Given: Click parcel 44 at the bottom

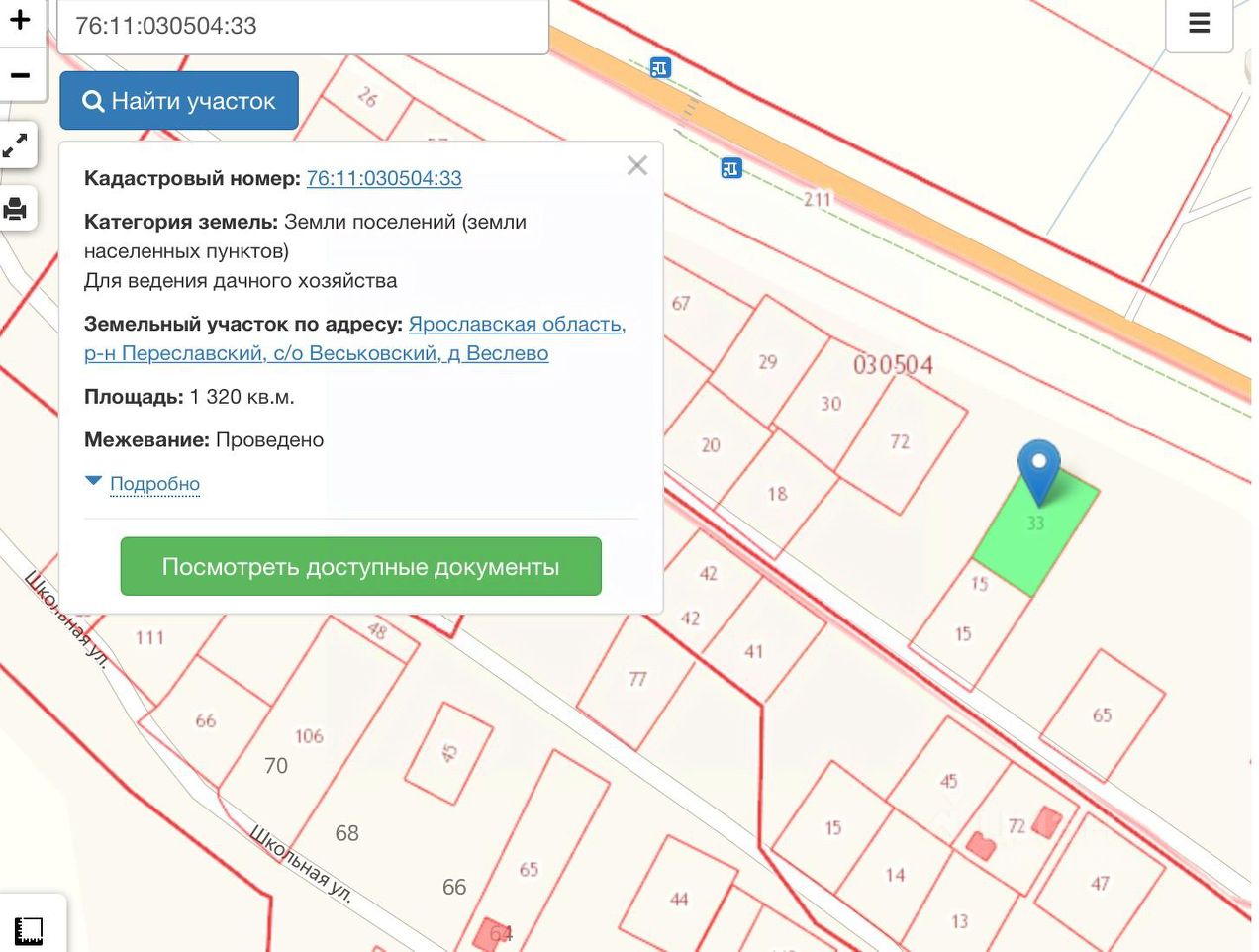Looking at the screenshot, I should [x=679, y=900].
